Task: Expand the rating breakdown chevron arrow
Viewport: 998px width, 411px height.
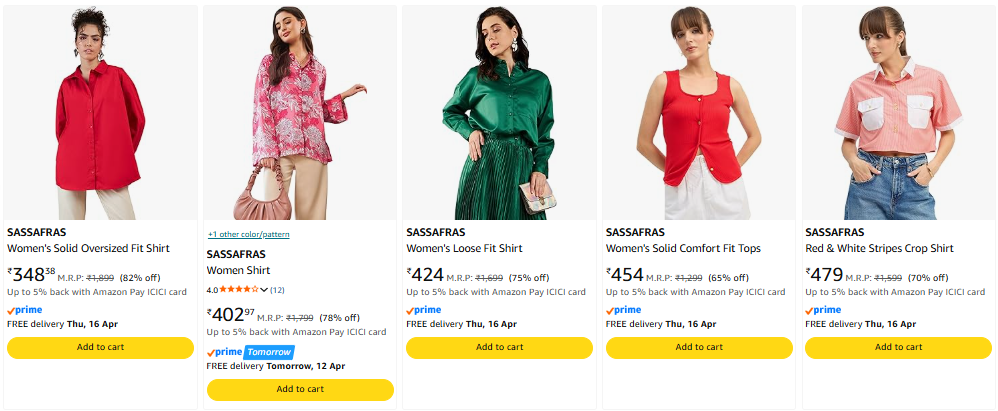Action: (264, 290)
